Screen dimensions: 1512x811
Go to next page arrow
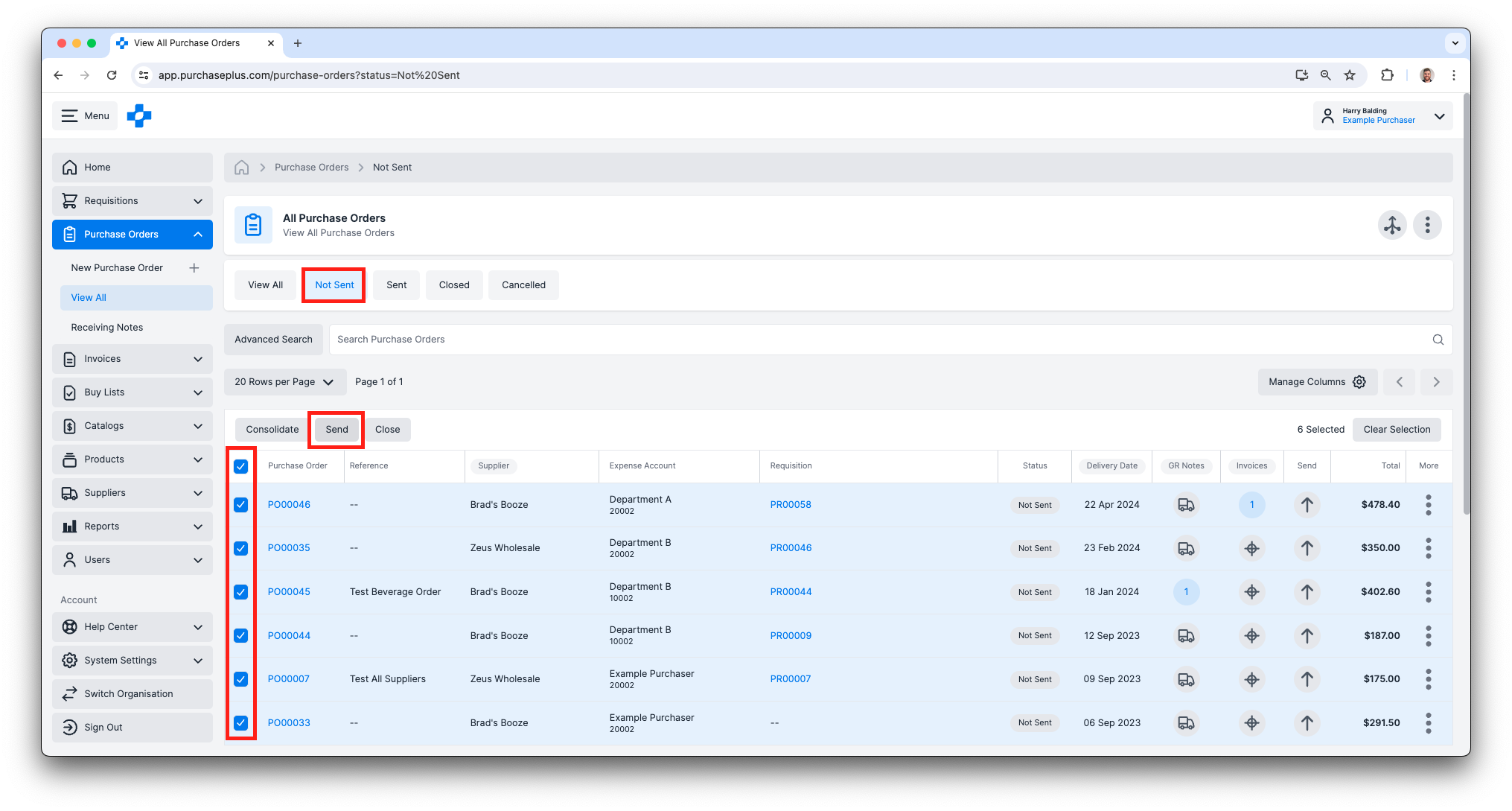click(x=1436, y=382)
